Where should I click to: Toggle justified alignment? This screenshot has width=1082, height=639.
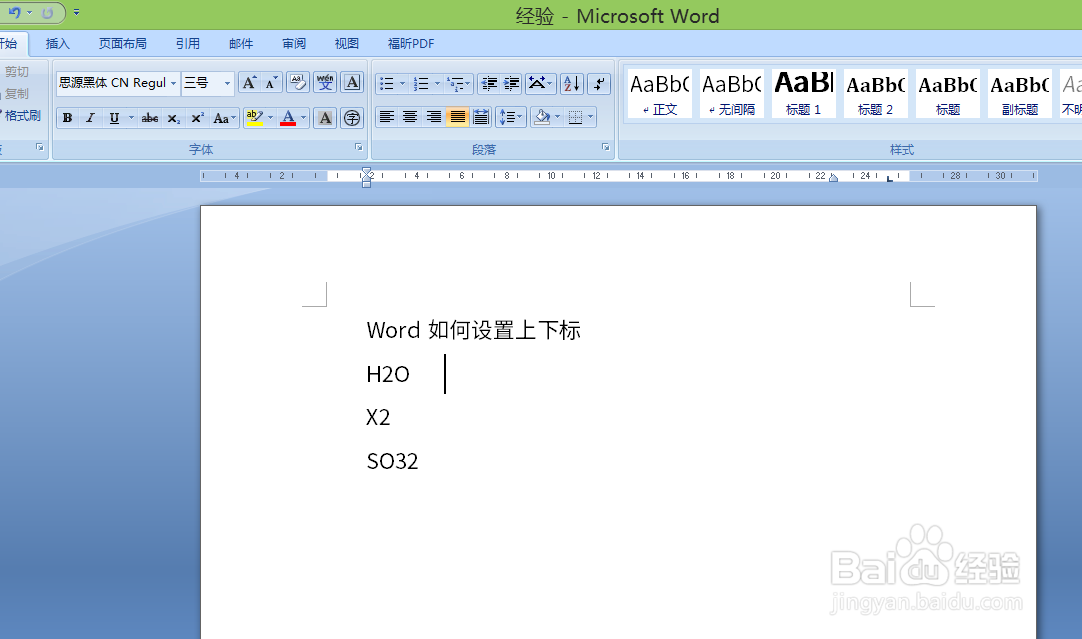click(457, 117)
